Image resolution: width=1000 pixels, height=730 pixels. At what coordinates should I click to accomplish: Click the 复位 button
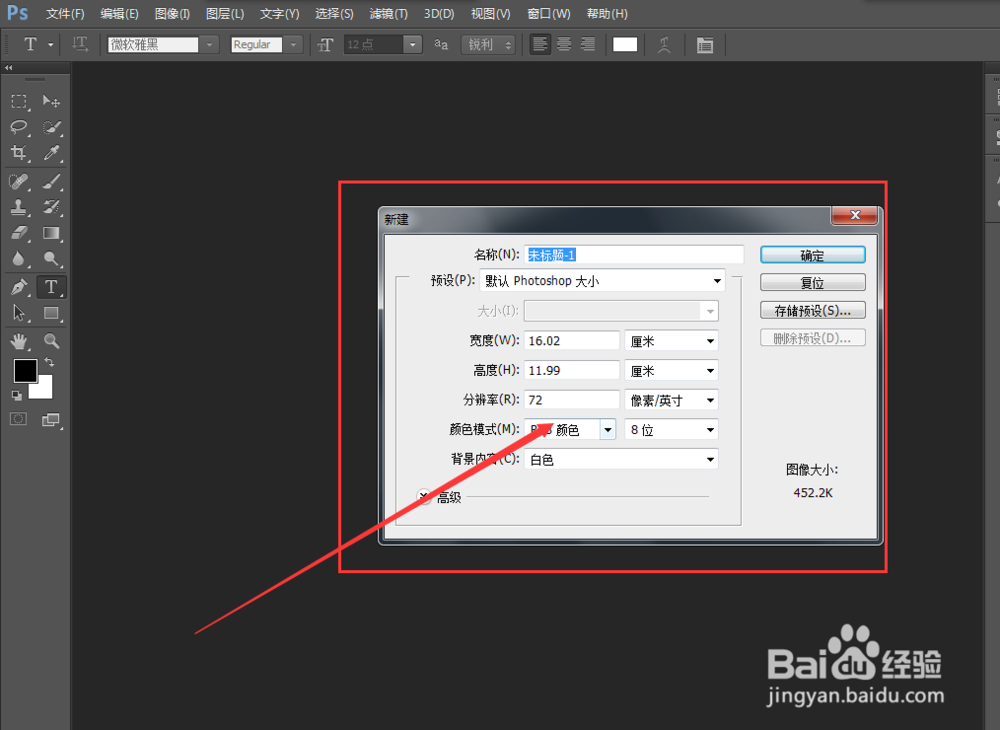point(812,282)
